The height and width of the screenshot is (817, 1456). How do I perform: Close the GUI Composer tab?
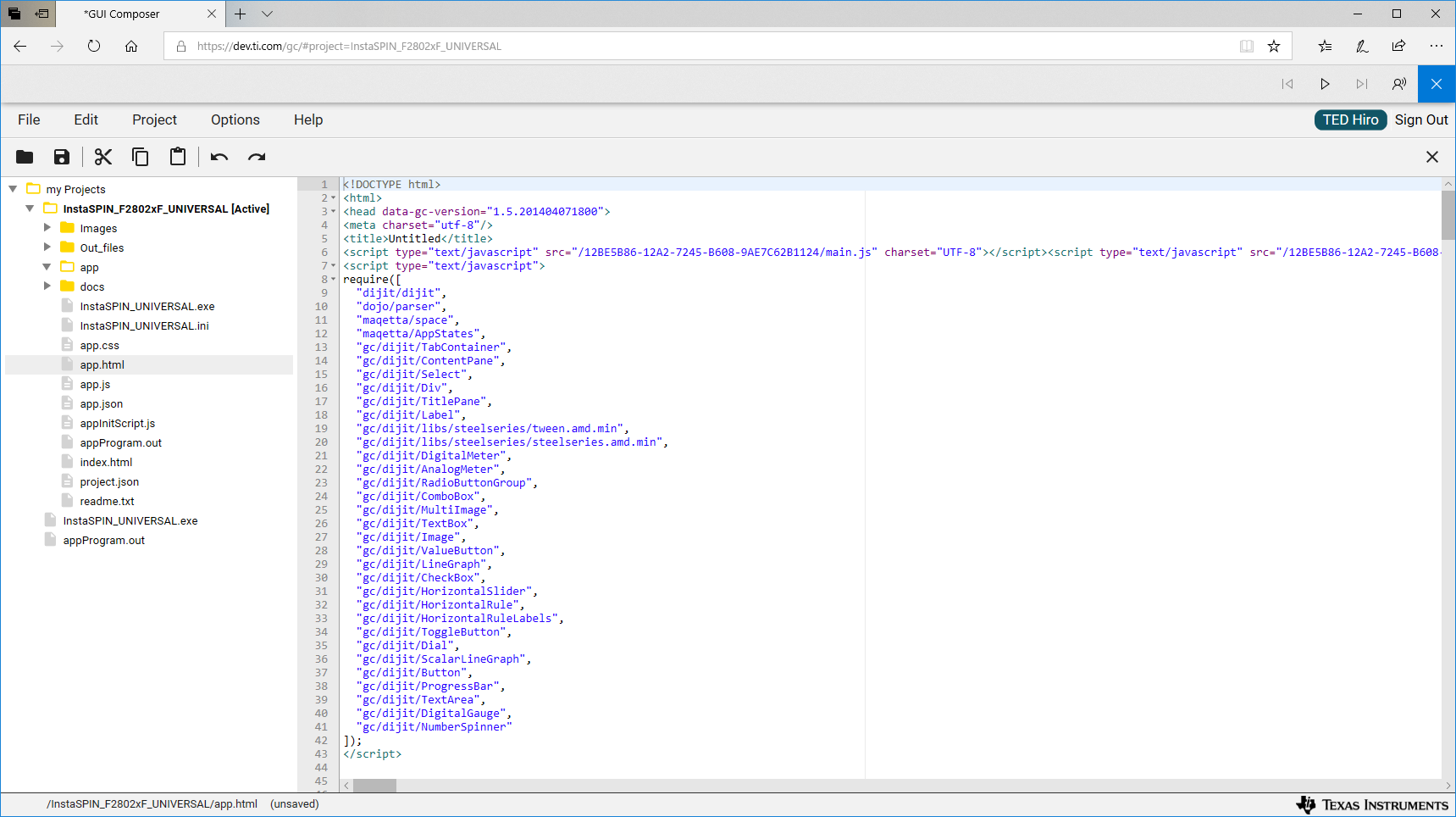click(212, 14)
